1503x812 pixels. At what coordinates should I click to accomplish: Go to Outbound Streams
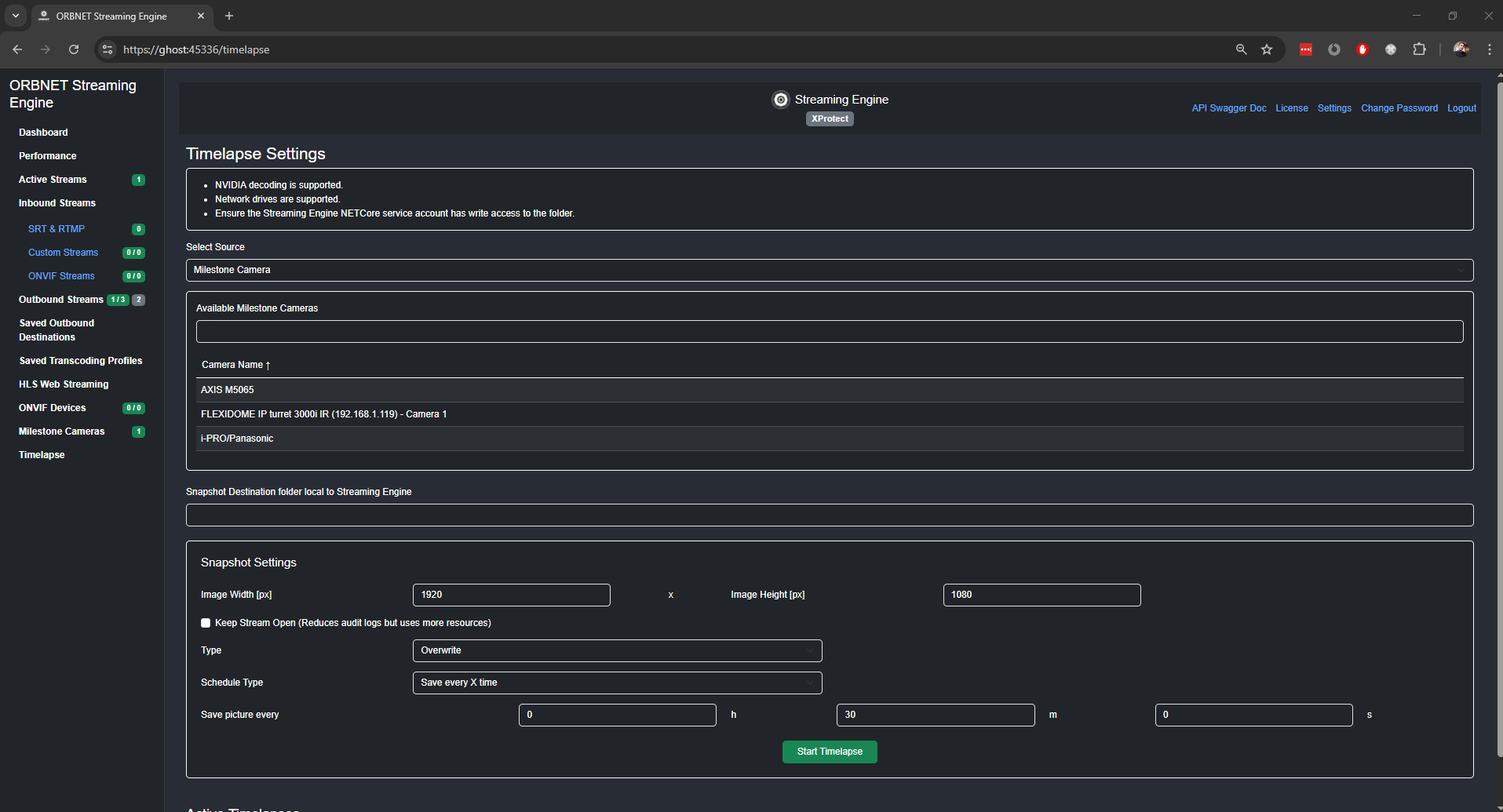61,300
